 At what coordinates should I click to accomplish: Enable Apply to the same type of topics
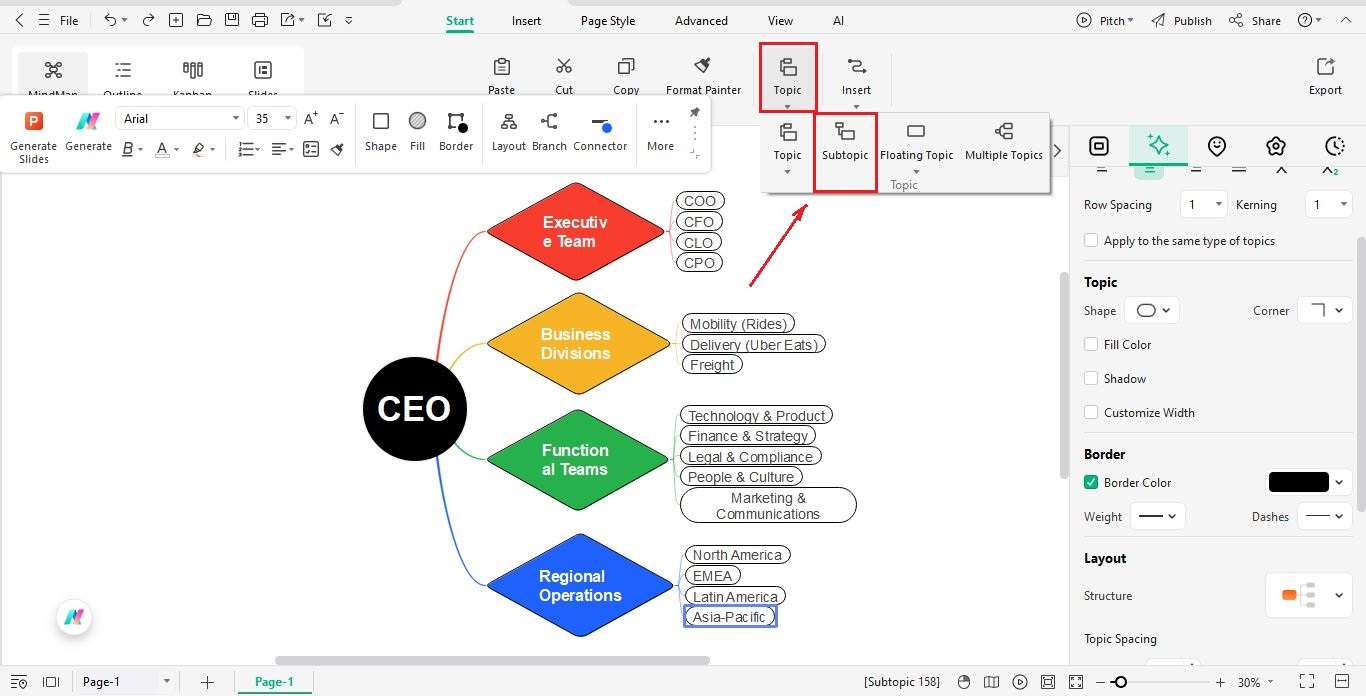(1091, 241)
